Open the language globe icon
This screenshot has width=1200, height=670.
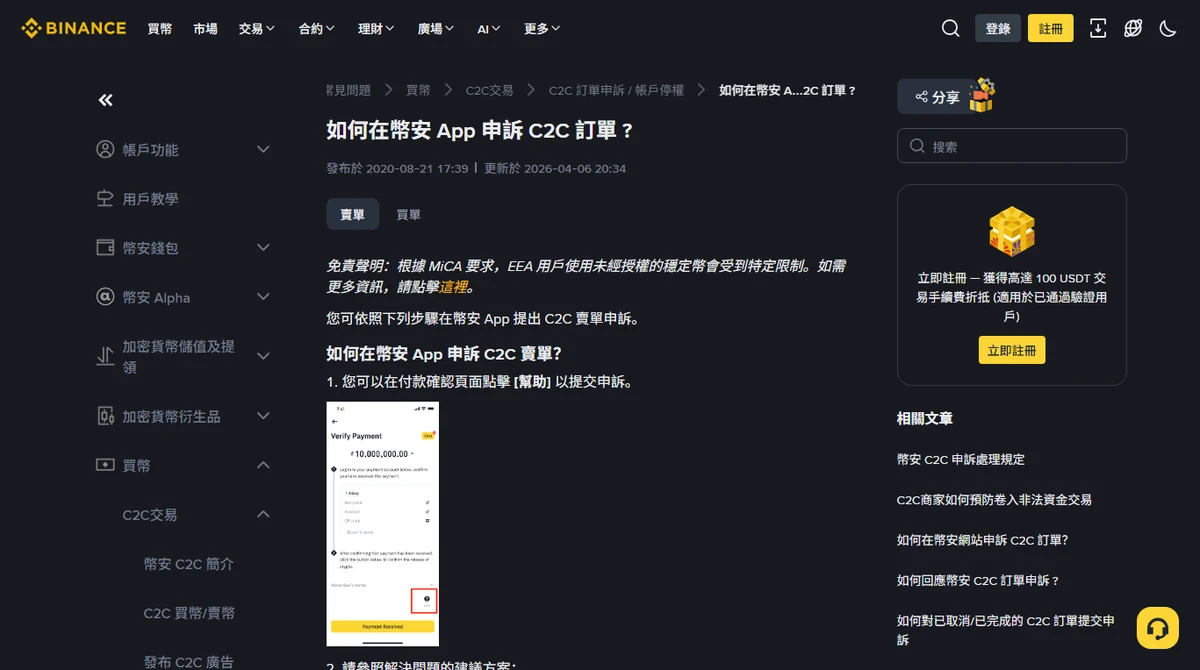(1133, 28)
